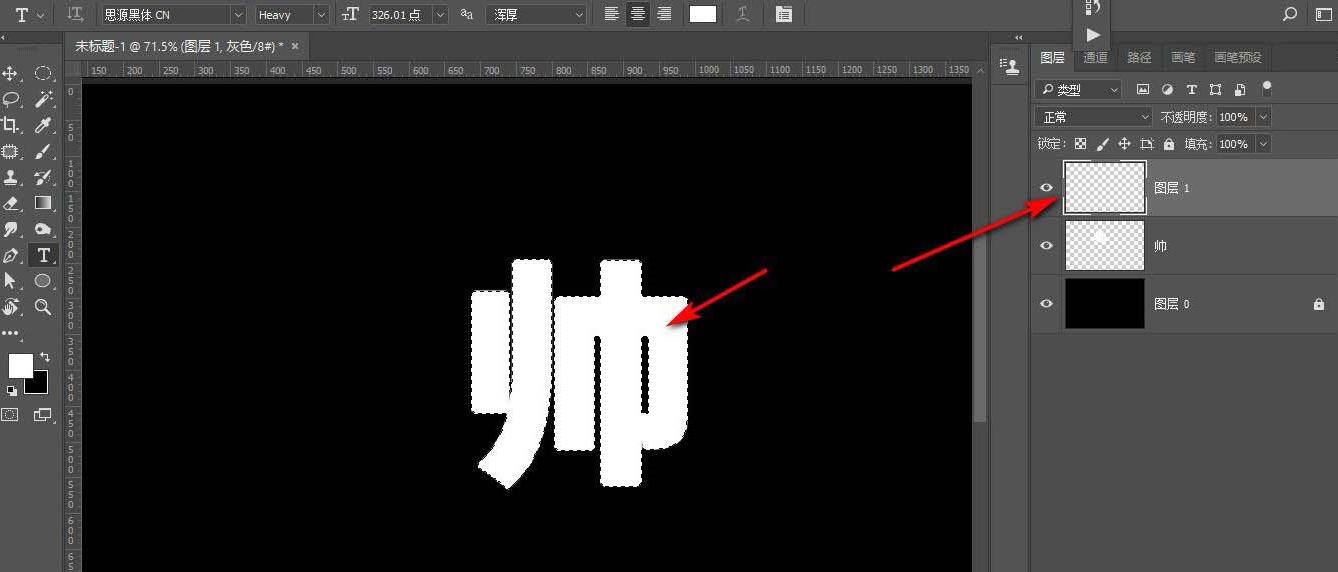The height and width of the screenshot is (572, 1338).
Task: Select the Gradient tool
Action: click(43, 203)
